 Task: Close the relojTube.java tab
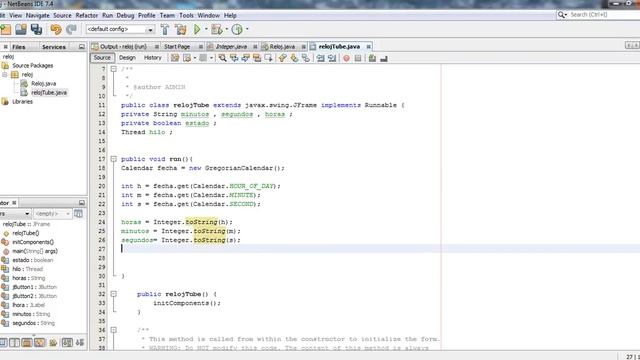tap(369, 47)
